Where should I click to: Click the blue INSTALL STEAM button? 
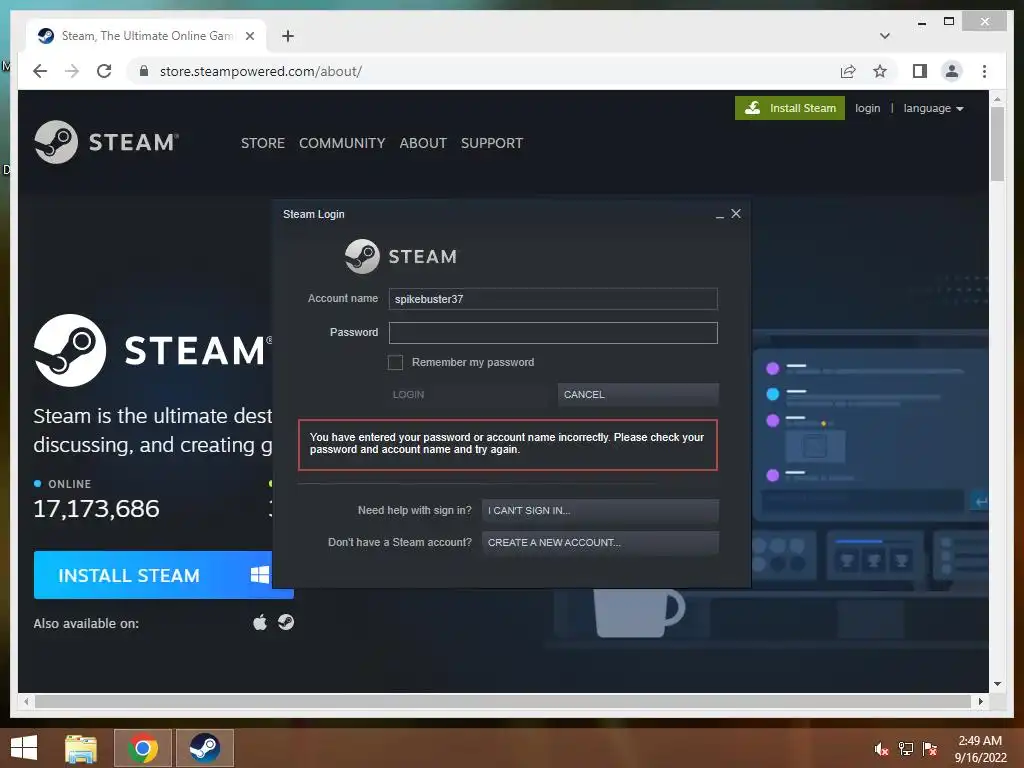pos(163,575)
